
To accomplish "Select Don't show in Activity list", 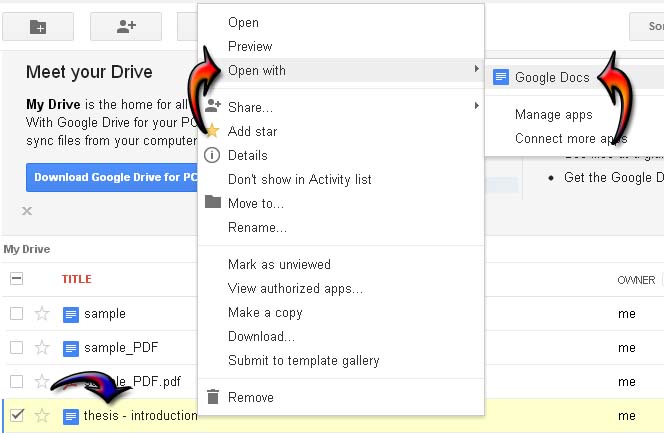I will [x=341, y=179].
